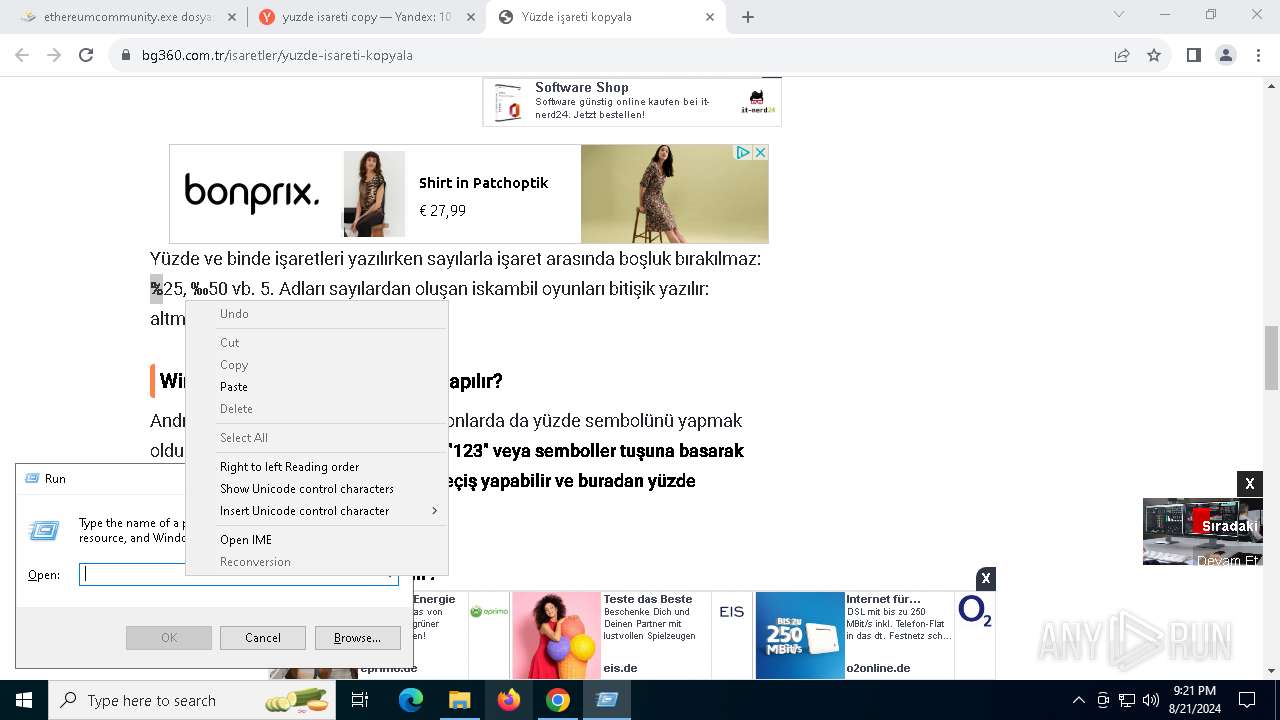1280x720 pixels.
Task: Click the AdChoices icon on bonprix ad
Action: tap(743, 152)
